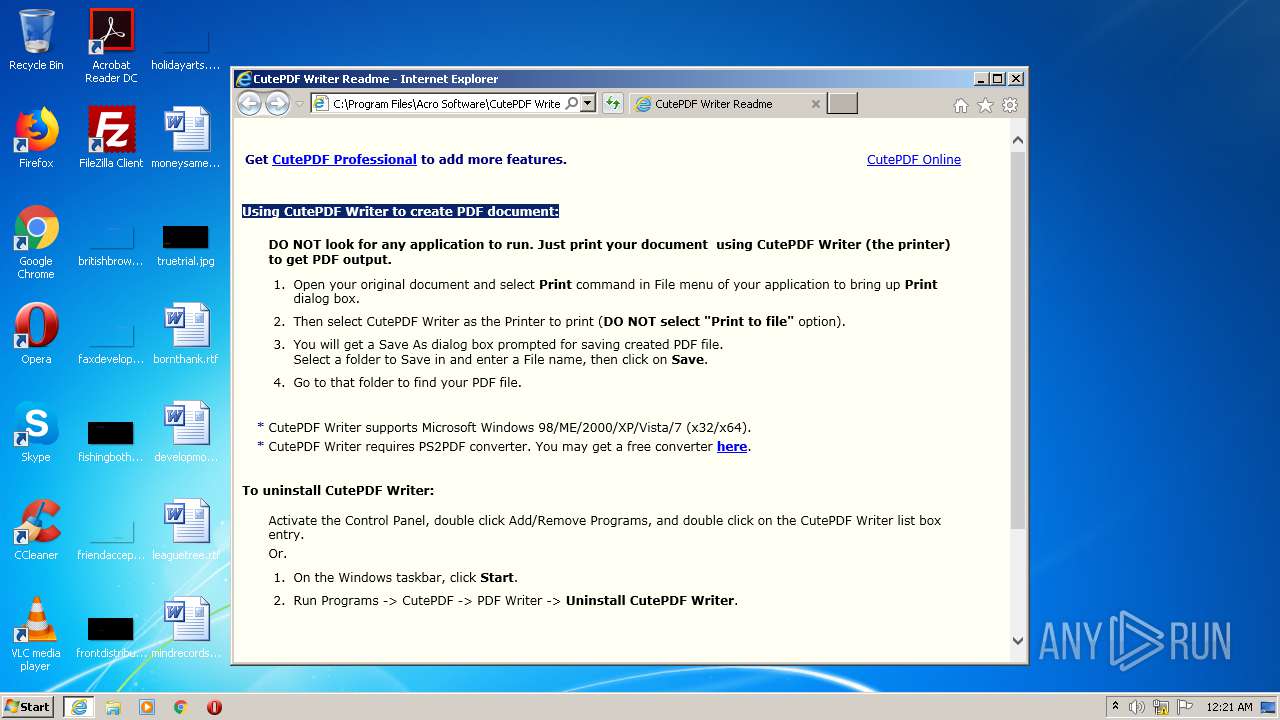The width and height of the screenshot is (1280, 720).
Task: Select CutePDF Writer Readme tab
Action: pos(727,103)
